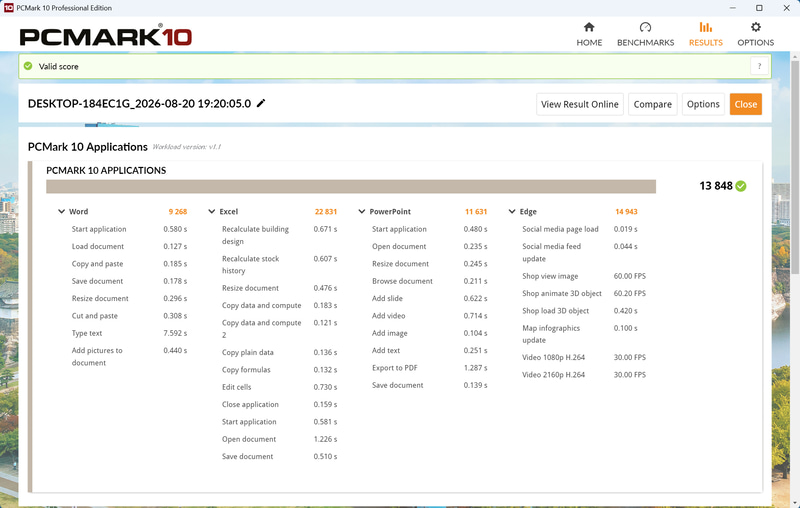Click PowerPoint 'Add slide' row
This screenshot has width=800, height=508.
coord(429,298)
